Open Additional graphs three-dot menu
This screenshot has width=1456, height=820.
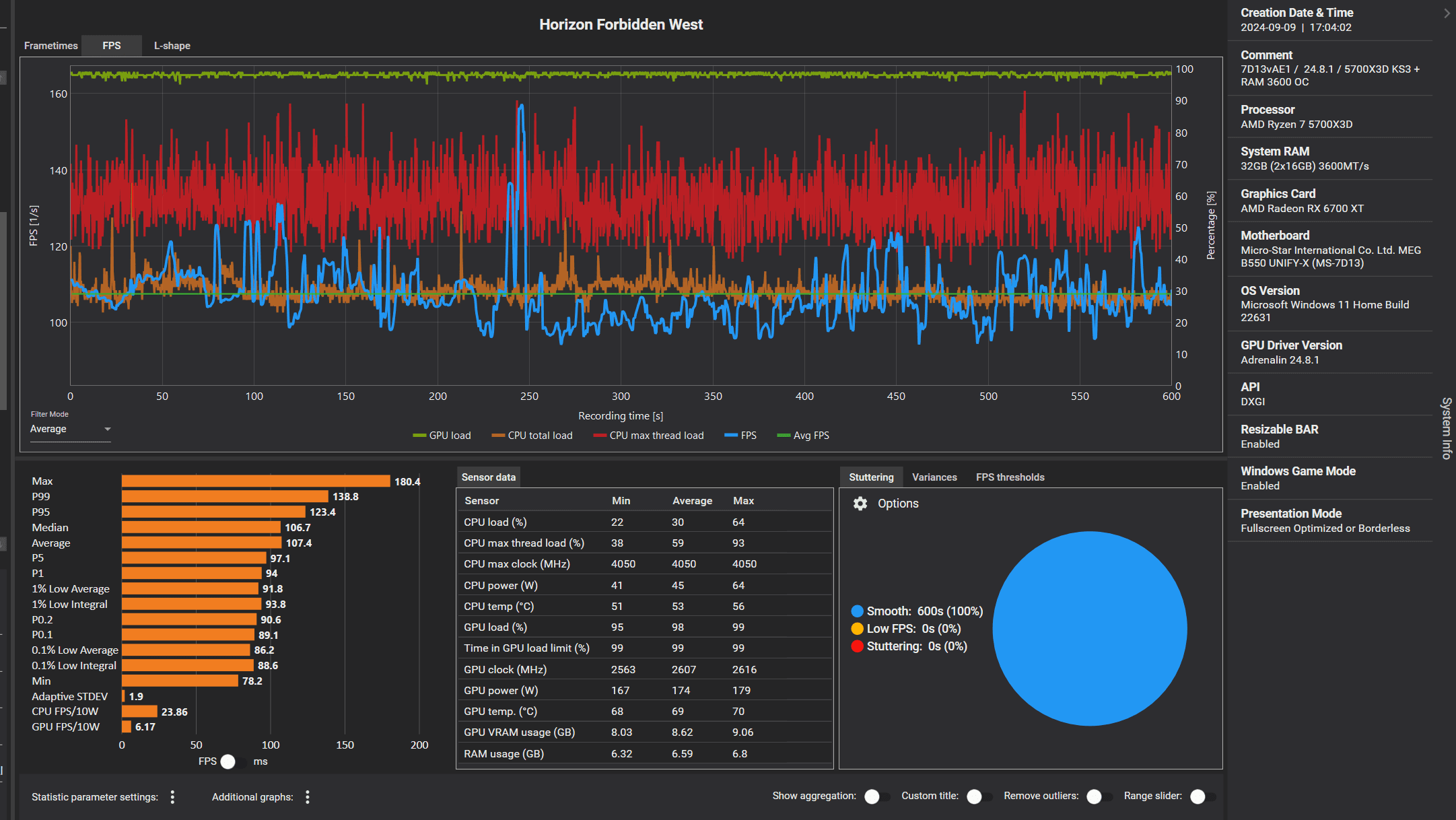308,797
